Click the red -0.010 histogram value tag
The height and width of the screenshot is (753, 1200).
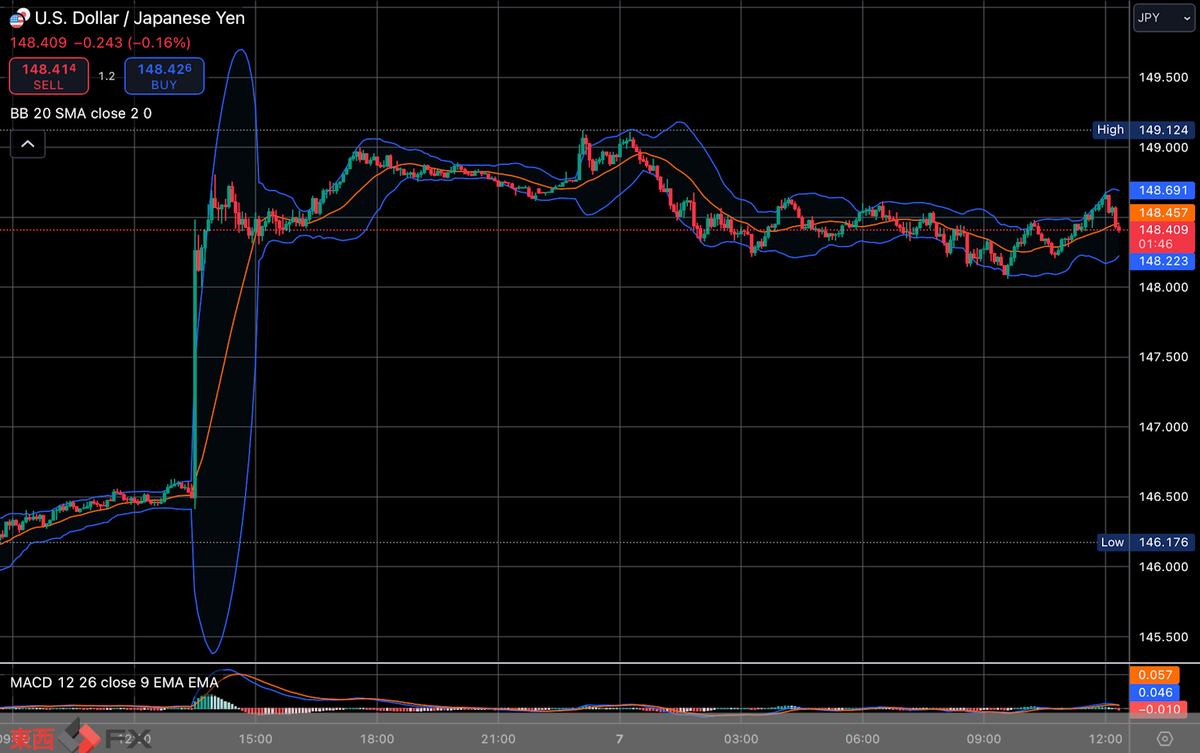(x=1157, y=709)
